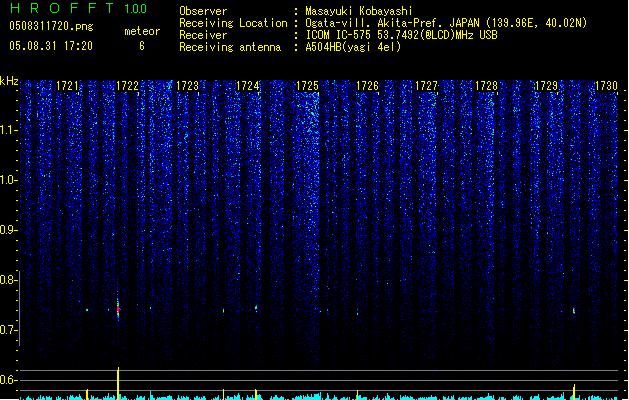This screenshot has height=400, width=629.
Task: Click the 1.0 frequency axis label
Action: tap(8, 180)
